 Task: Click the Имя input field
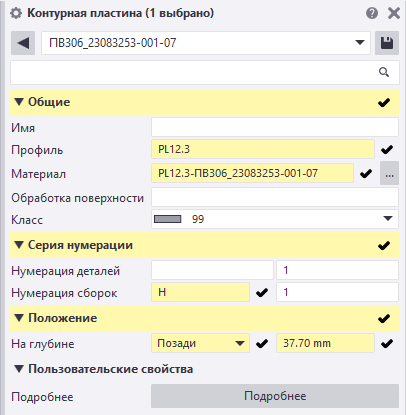tap(275, 127)
